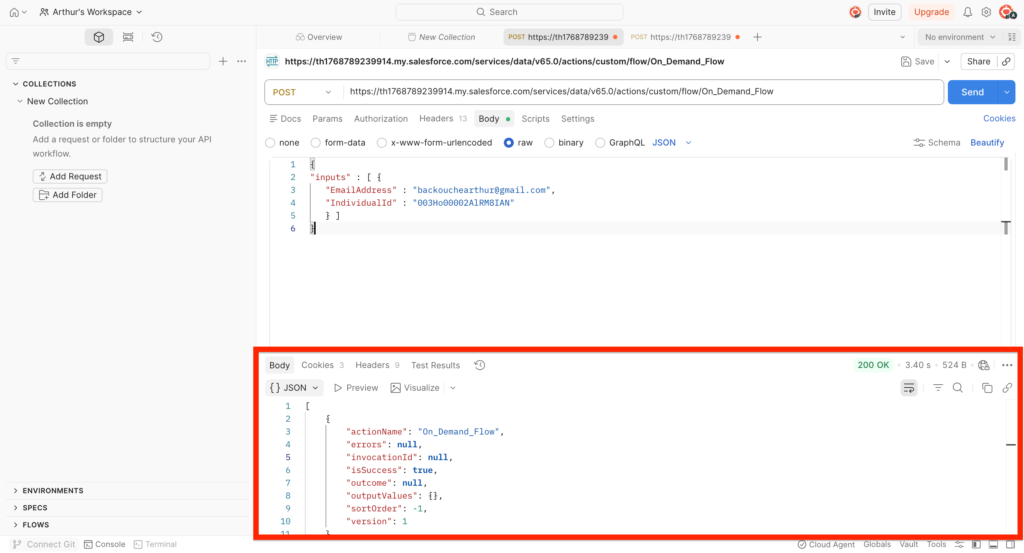Click the search icon in response toolbar

tap(957, 388)
